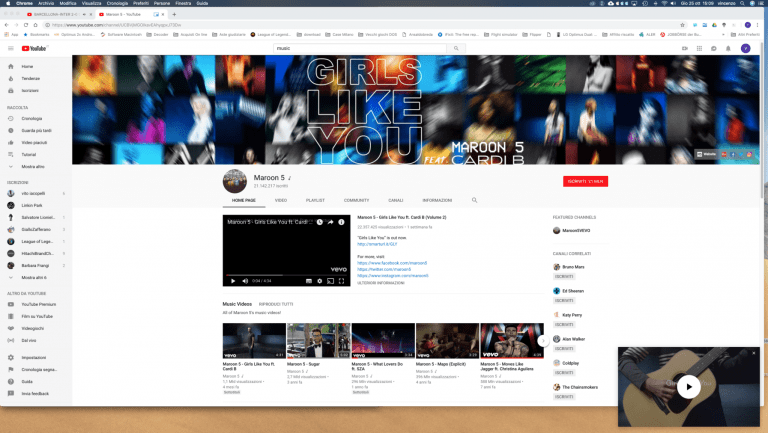The height and width of the screenshot is (433, 768).
Task: Open the Cronologia menu in the menu bar
Action: (x=117, y=3)
